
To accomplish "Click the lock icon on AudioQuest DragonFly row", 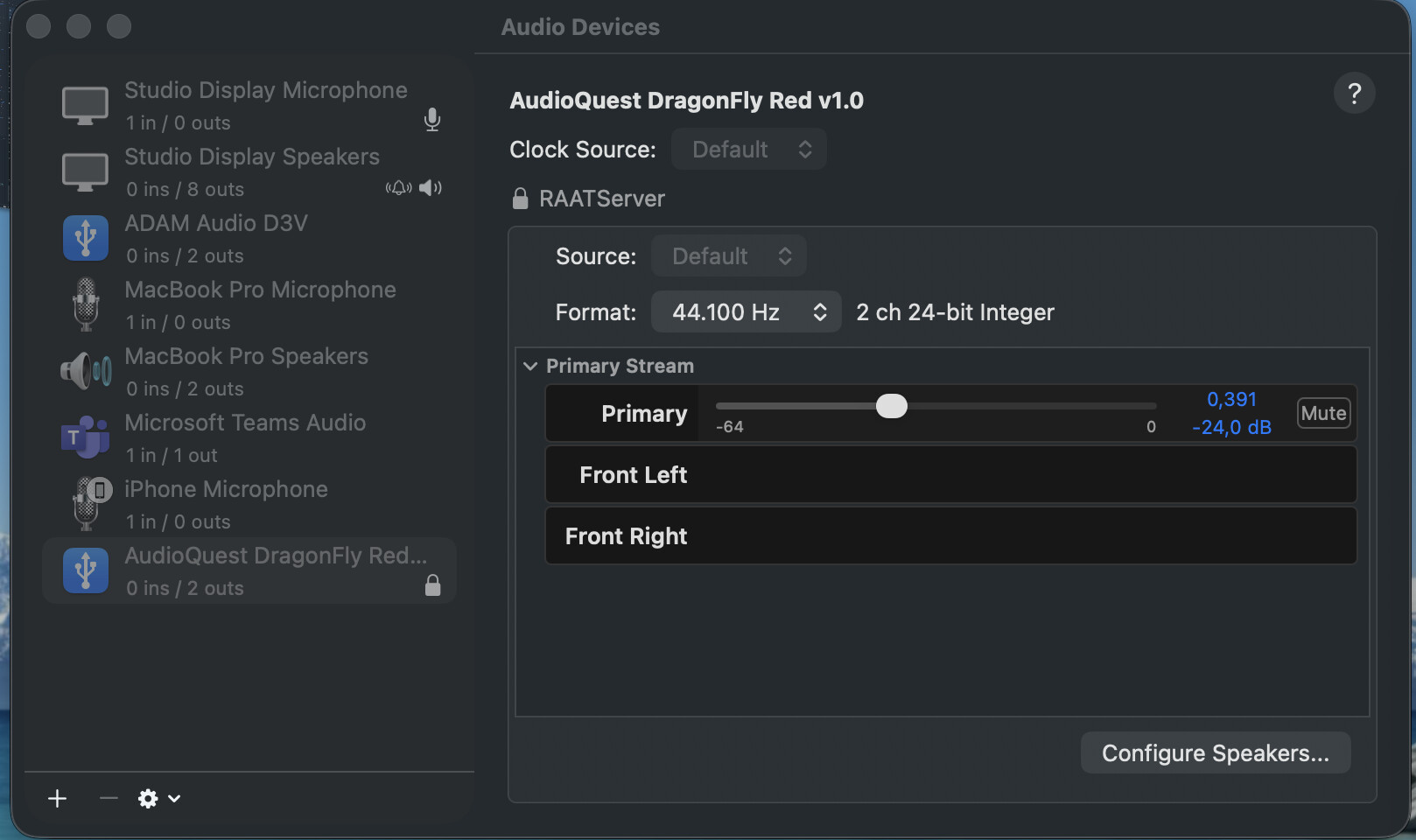I will pyautogui.click(x=432, y=585).
